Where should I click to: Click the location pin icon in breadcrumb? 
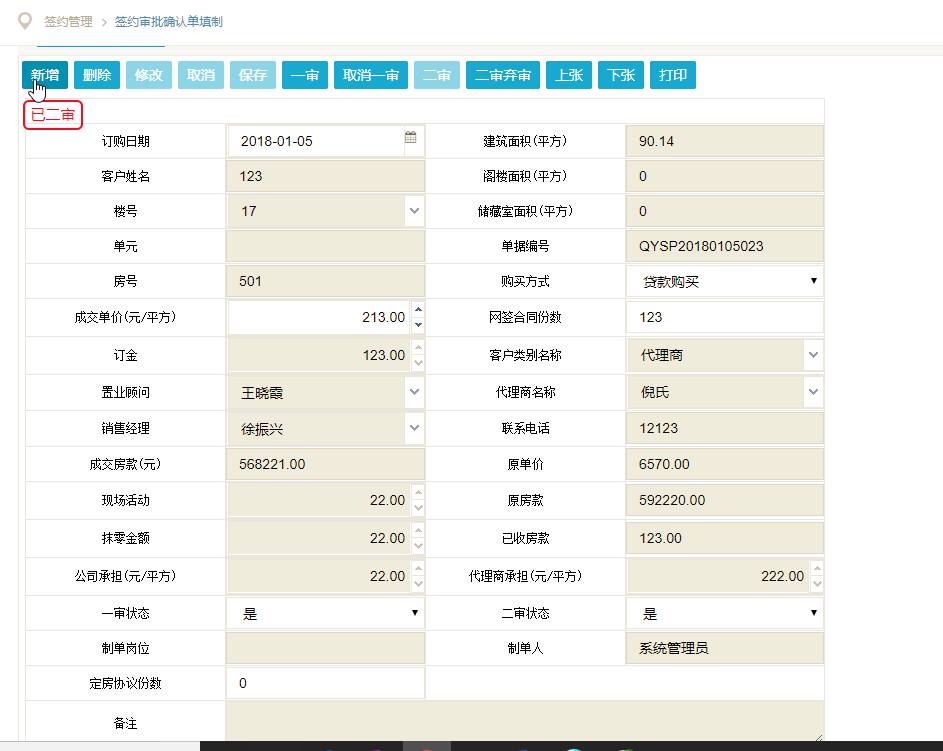pyautogui.click(x=26, y=21)
